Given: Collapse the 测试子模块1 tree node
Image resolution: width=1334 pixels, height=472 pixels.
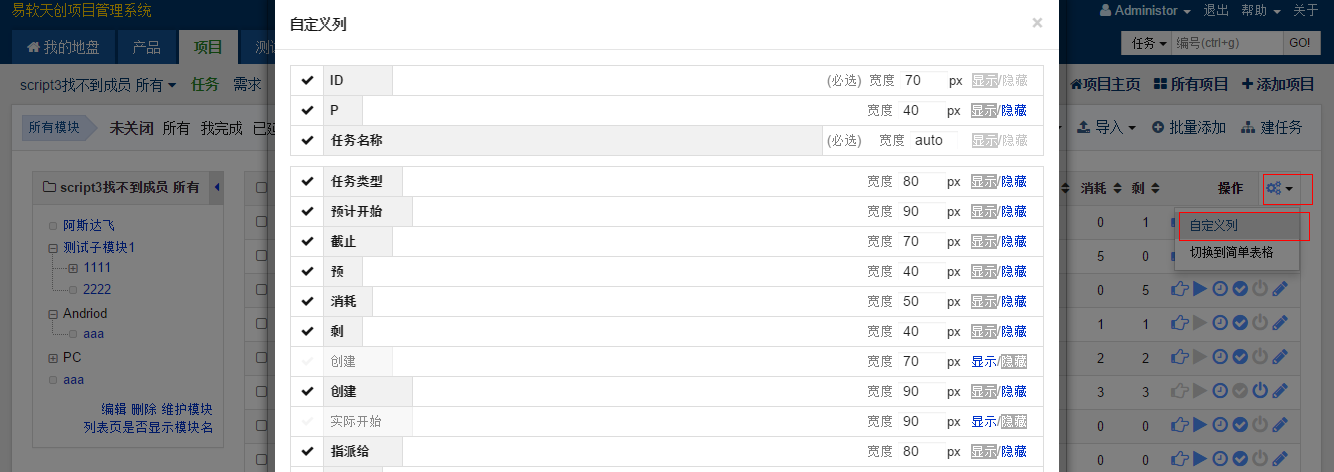Looking at the screenshot, I should (x=53, y=247).
